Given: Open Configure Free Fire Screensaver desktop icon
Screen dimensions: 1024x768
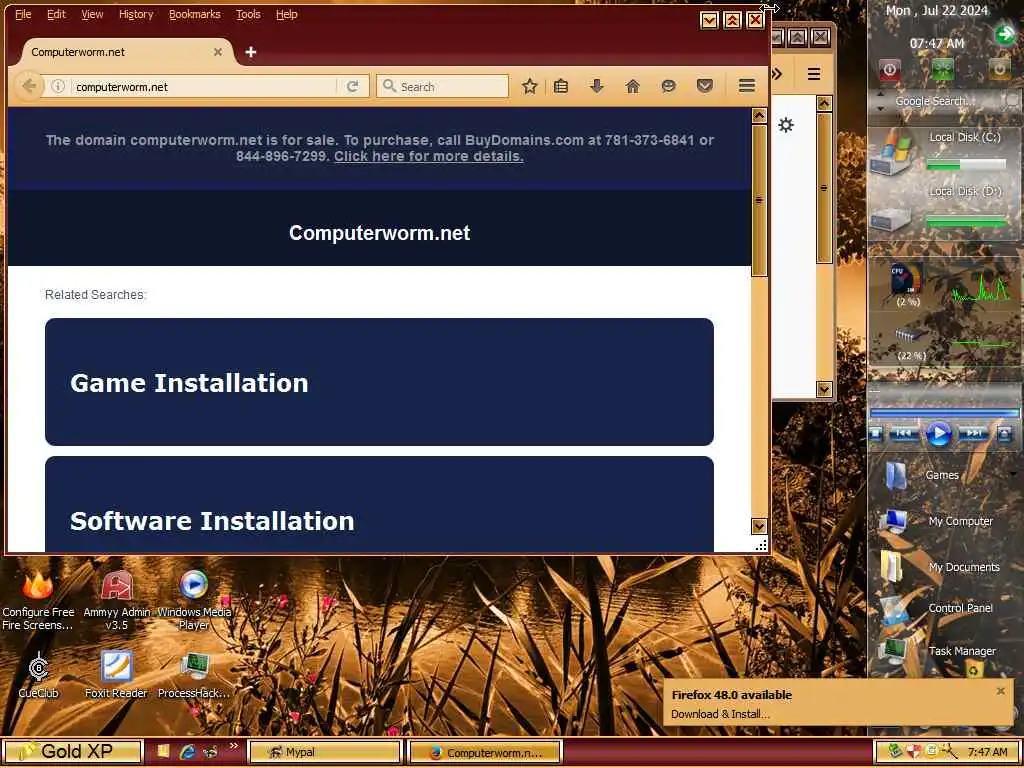Looking at the screenshot, I should pos(38,600).
